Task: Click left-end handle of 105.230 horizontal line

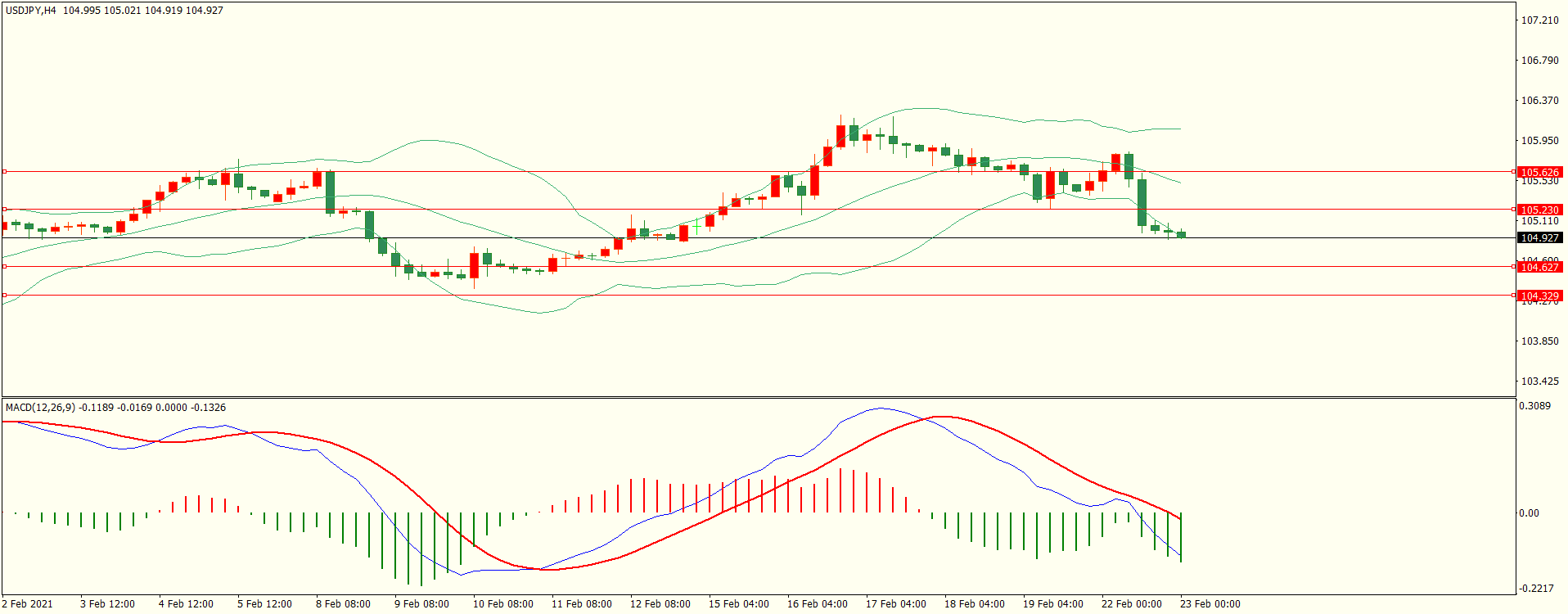Action: click(x=4, y=210)
